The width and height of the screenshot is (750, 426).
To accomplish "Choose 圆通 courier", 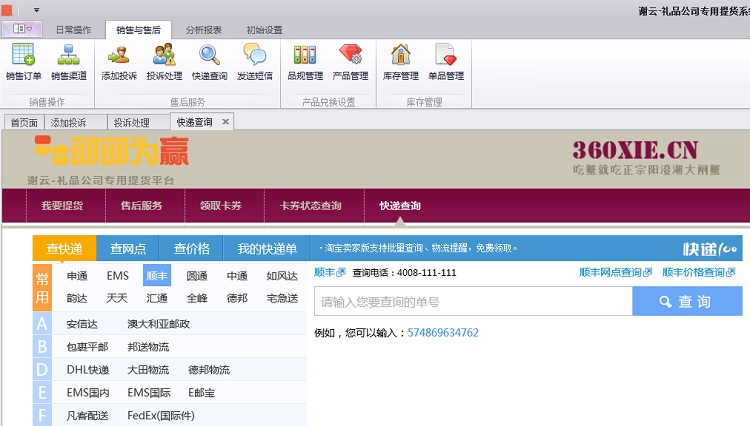I will click(x=197, y=276).
